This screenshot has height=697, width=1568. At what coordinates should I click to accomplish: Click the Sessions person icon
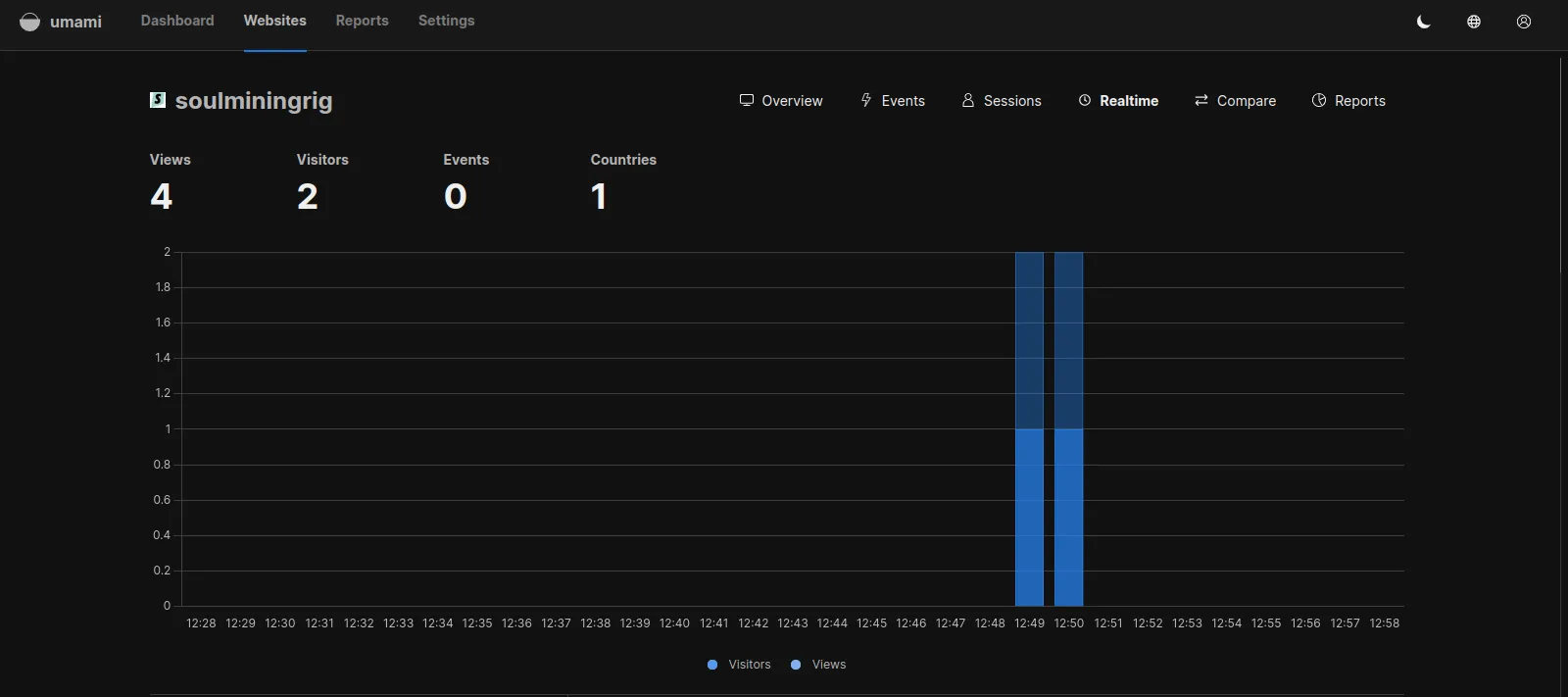tap(968, 100)
